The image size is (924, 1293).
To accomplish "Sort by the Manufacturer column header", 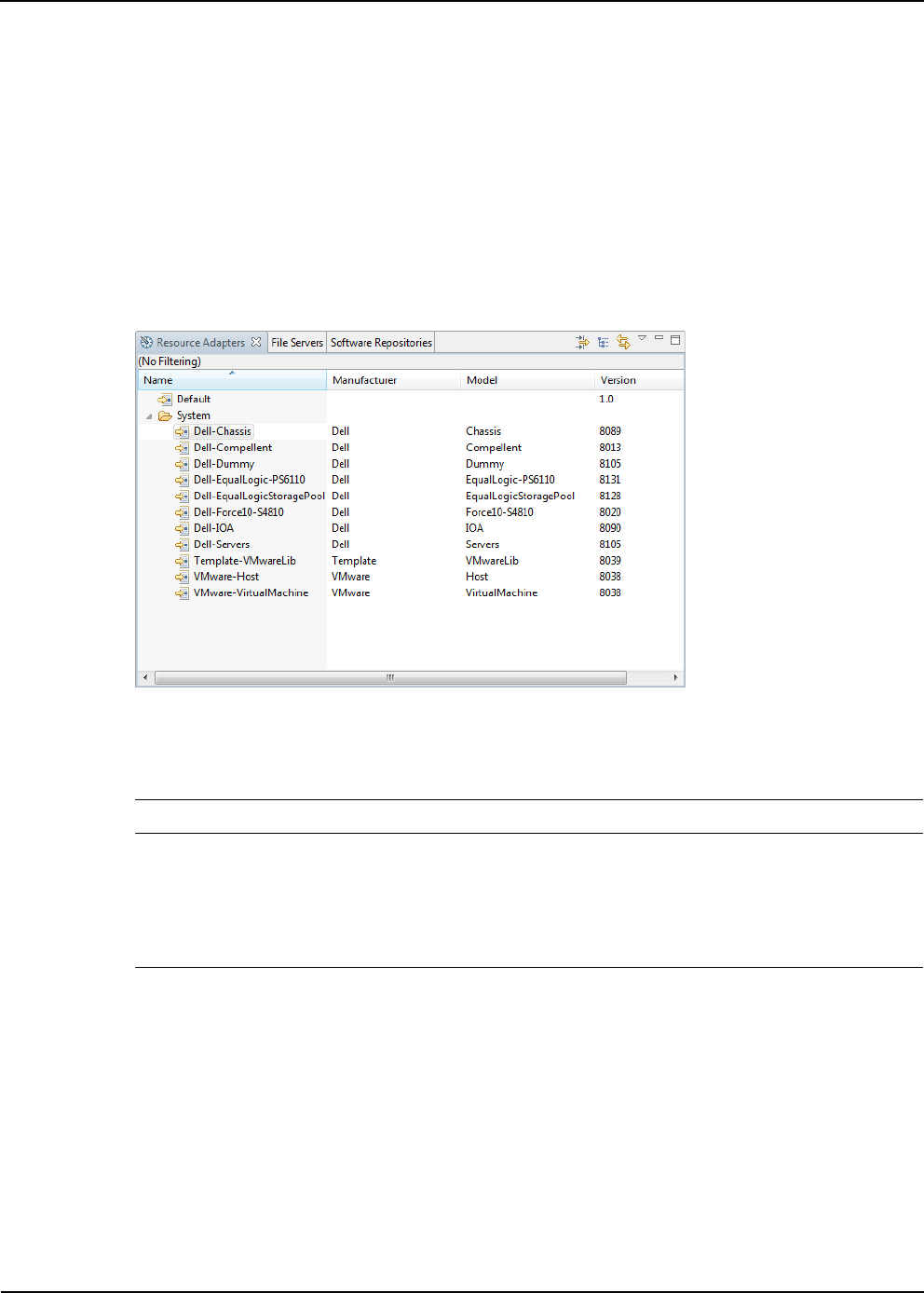I will 394,380.
